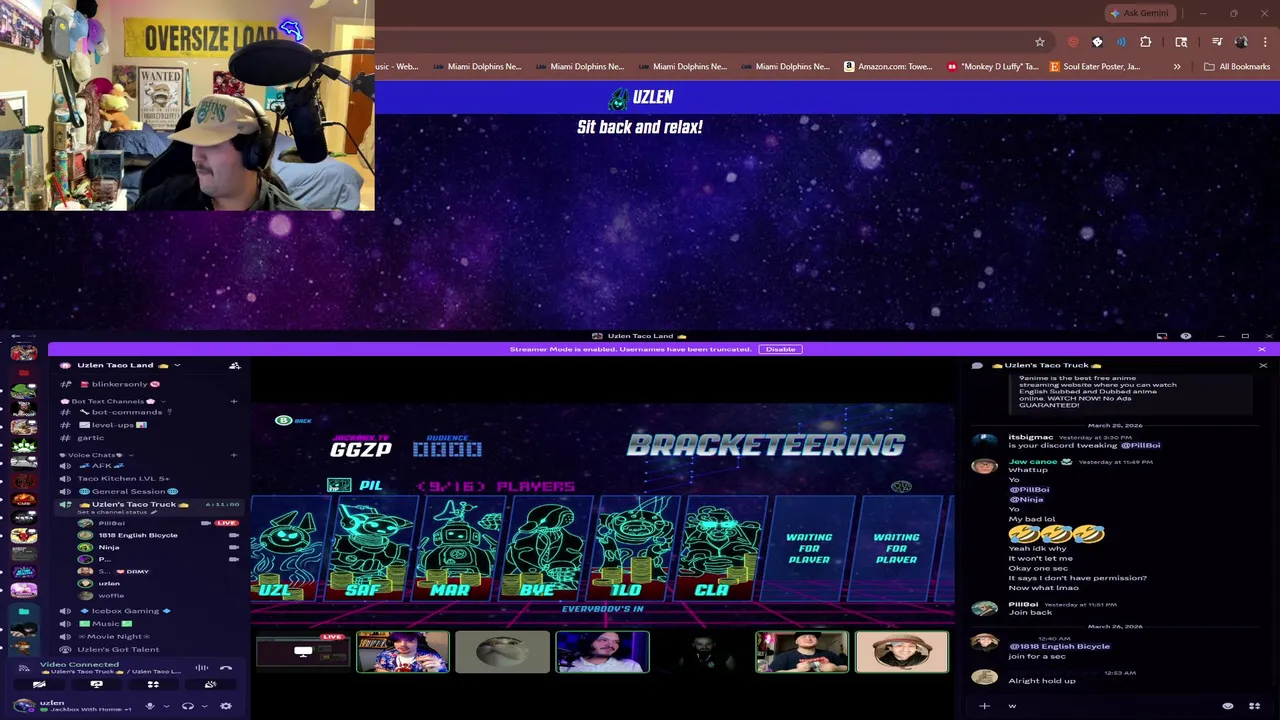Screen dimensions: 1280x720
Task: Select PillBoi in voice channel list
Action: [111, 523]
